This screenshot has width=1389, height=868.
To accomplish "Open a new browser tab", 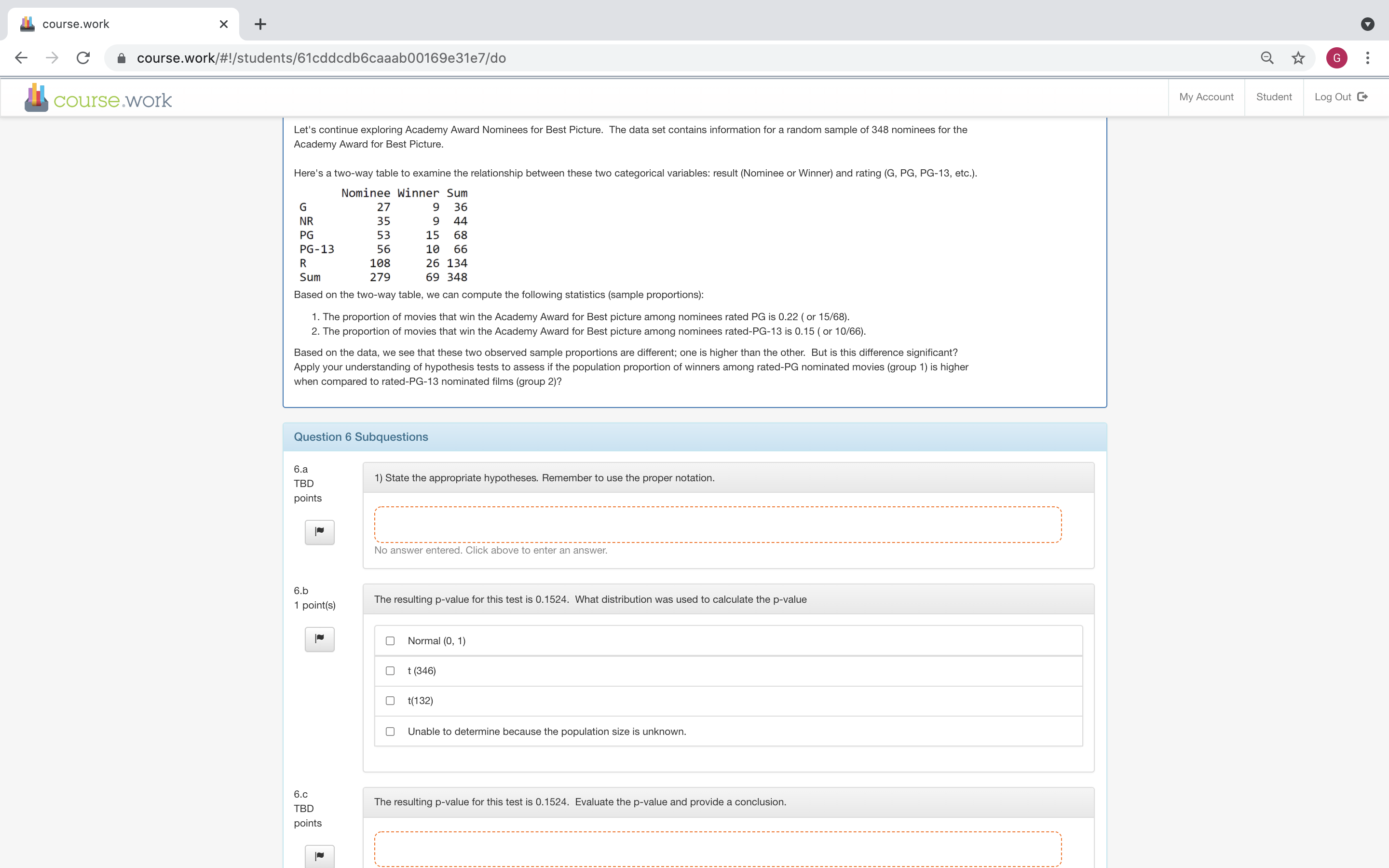I will (260, 24).
